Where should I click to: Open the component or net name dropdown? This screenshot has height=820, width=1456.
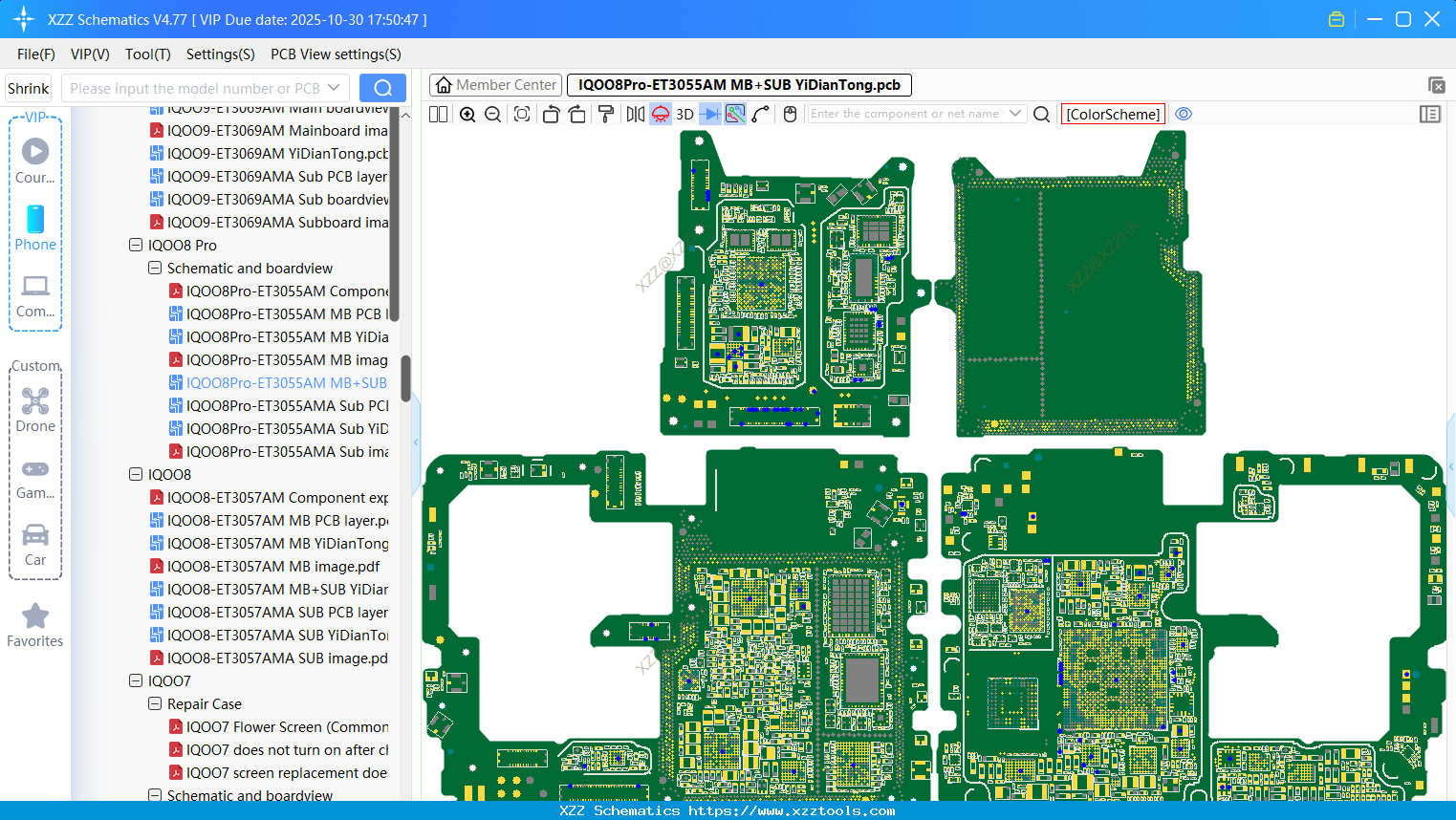coord(1015,114)
